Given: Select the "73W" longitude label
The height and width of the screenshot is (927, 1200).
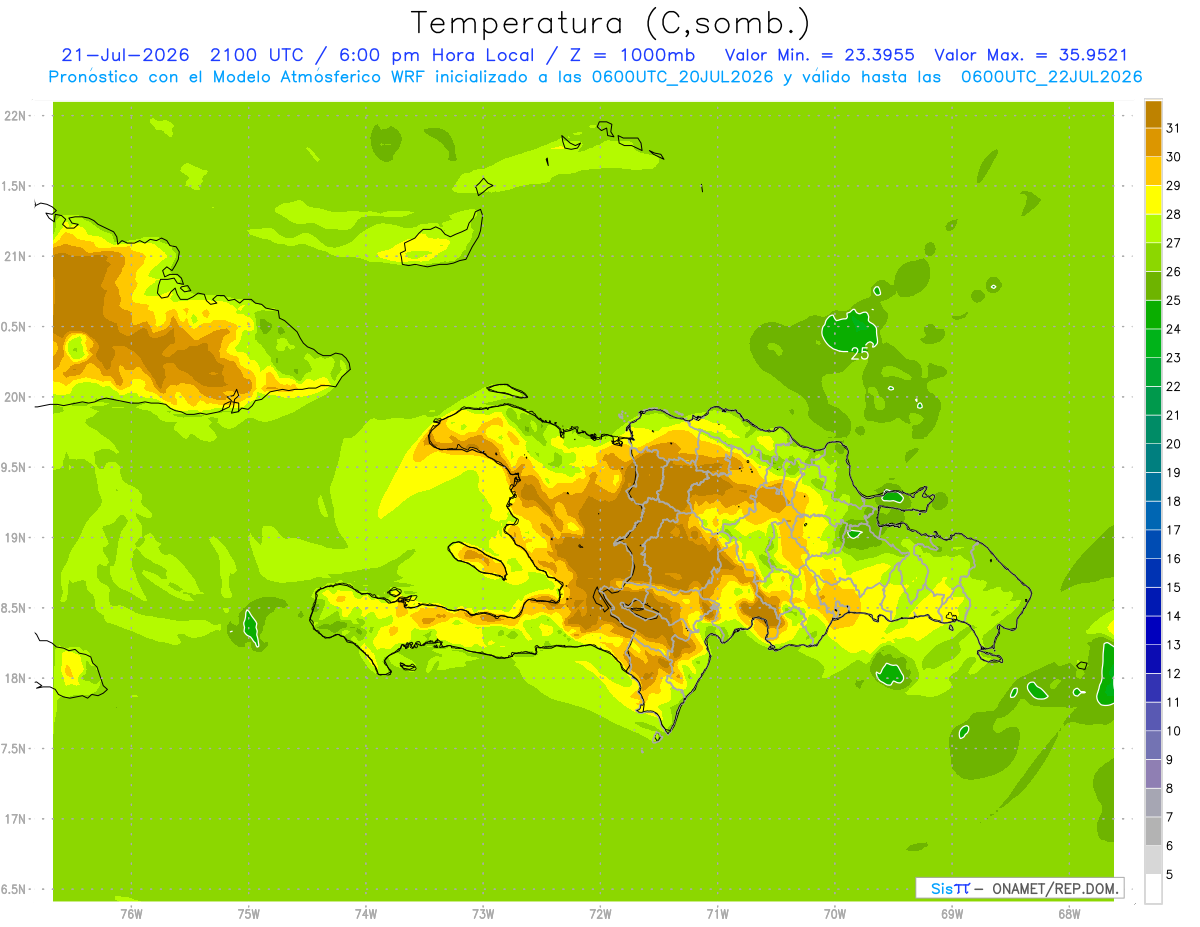Looking at the screenshot, I should click(x=483, y=914).
